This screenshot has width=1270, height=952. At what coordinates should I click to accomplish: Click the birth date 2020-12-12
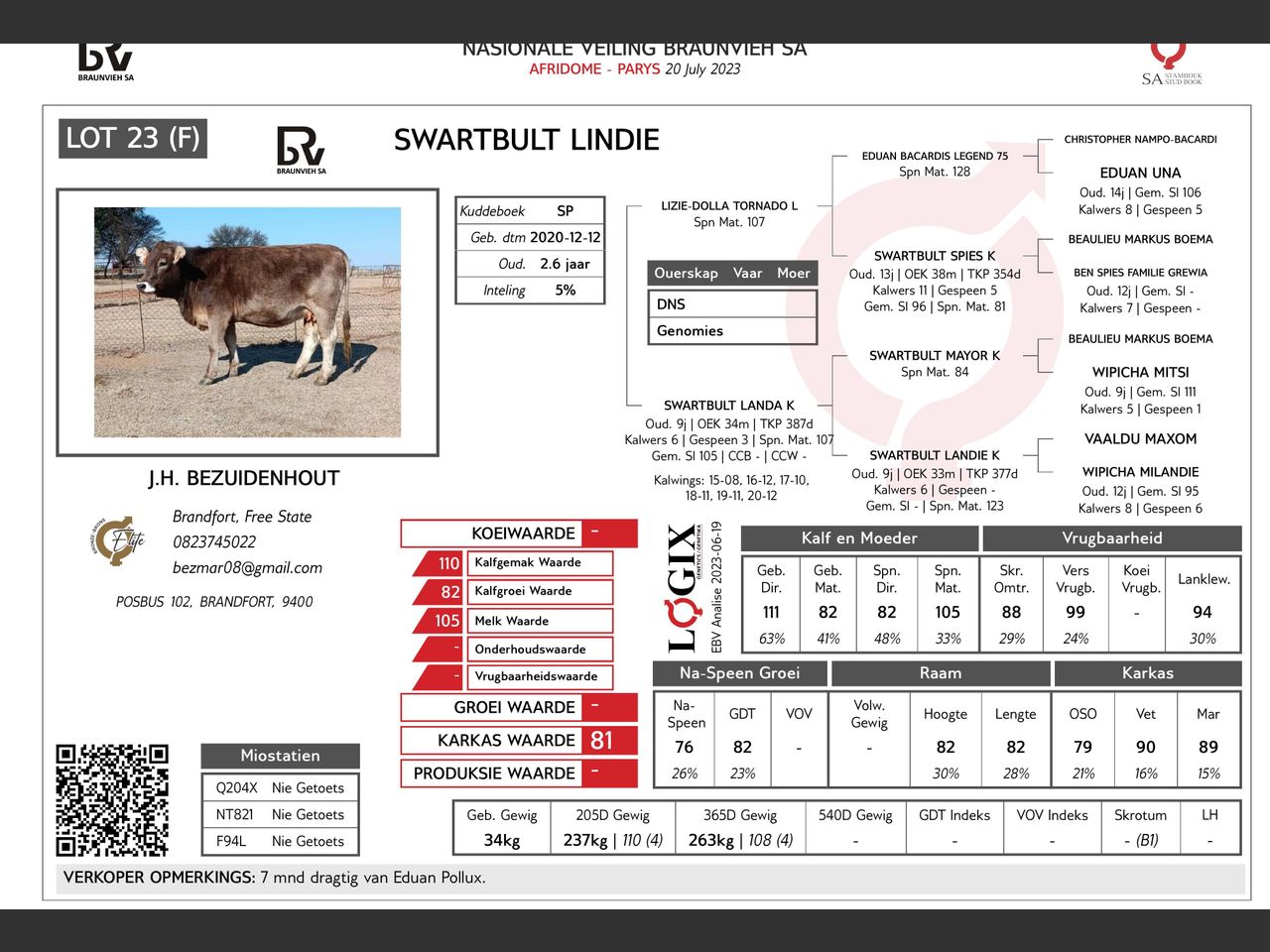pos(565,237)
